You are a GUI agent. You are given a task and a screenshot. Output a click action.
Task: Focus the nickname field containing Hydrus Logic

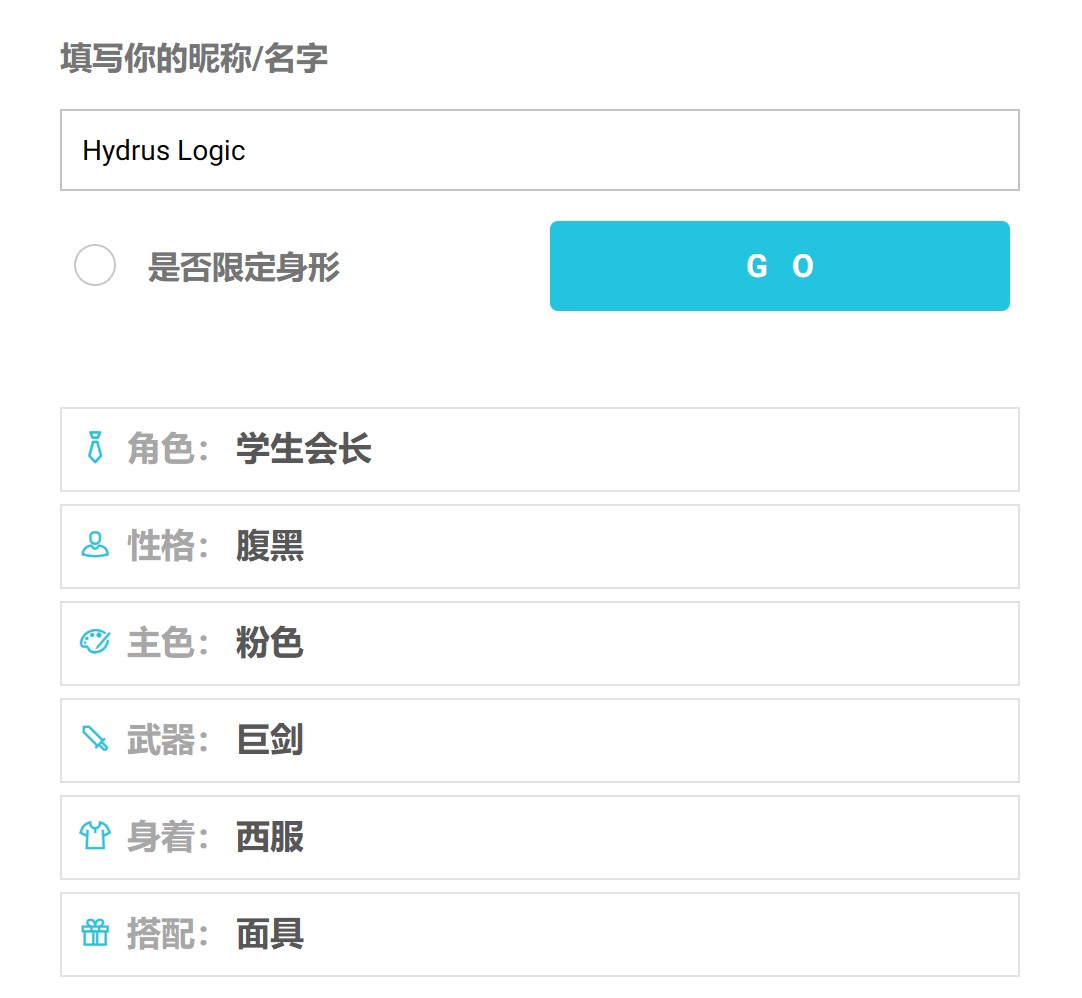point(540,150)
